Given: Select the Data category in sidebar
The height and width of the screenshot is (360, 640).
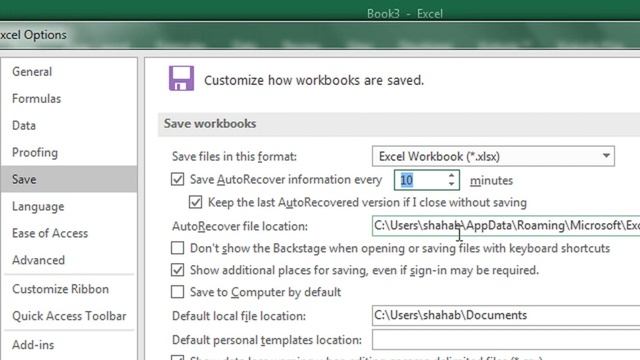Looking at the screenshot, I should pos(24,126).
